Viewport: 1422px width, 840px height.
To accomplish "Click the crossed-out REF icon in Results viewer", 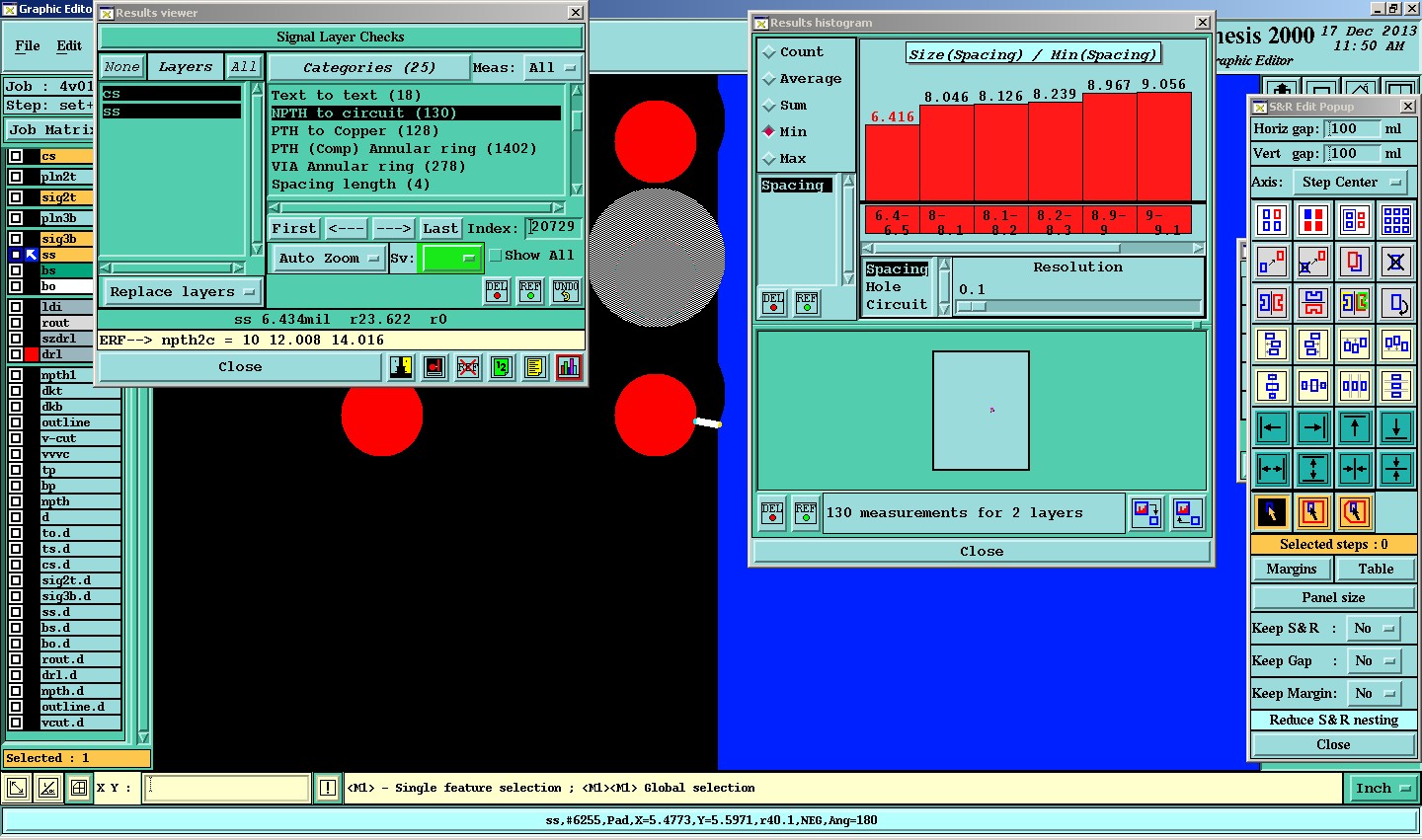I will pos(468,367).
